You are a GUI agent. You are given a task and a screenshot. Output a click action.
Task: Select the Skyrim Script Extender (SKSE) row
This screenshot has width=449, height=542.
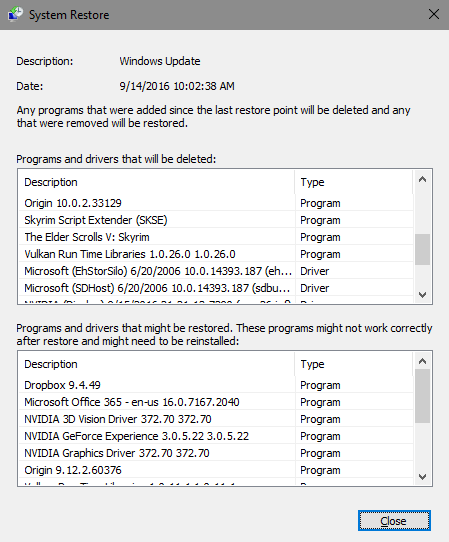click(x=216, y=220)
